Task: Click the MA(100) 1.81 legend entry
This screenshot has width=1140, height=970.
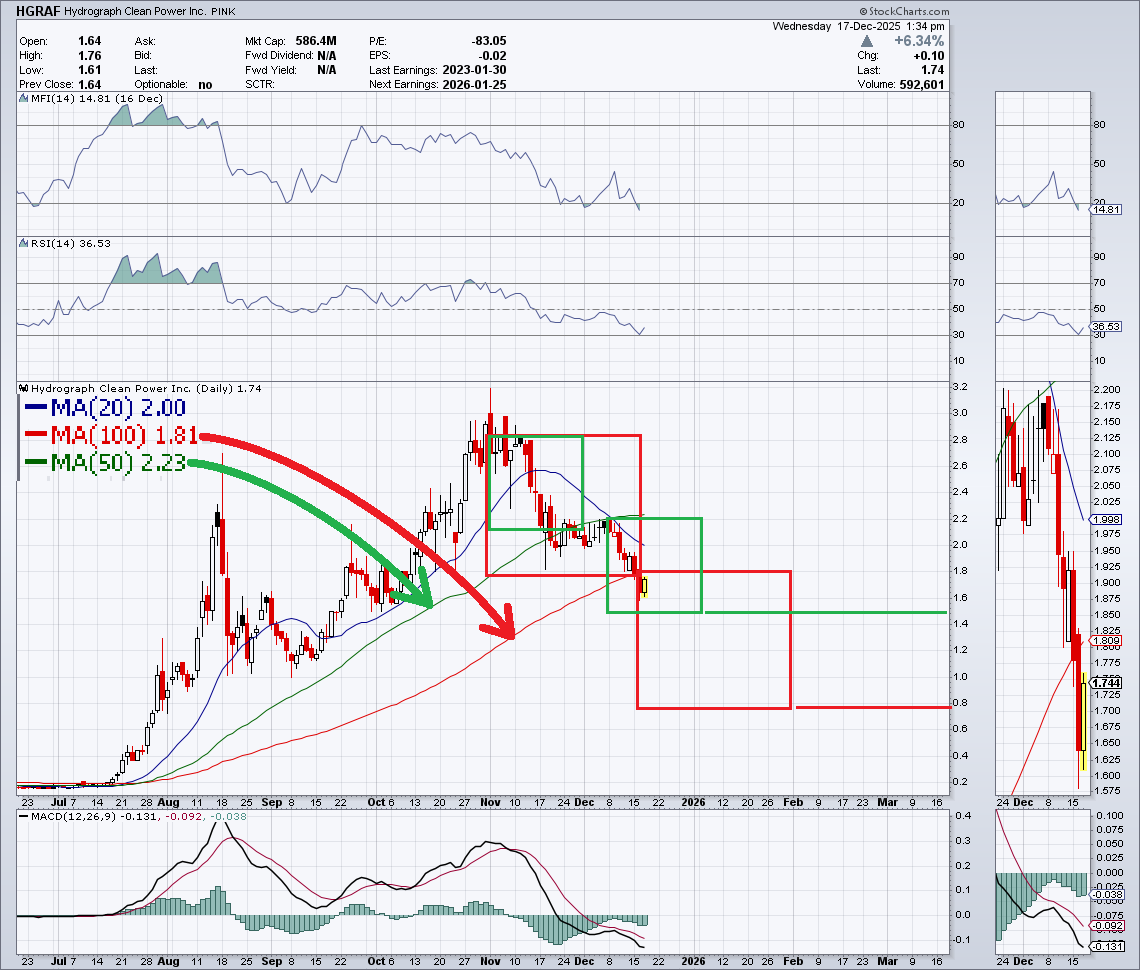Action: point(111,436)
